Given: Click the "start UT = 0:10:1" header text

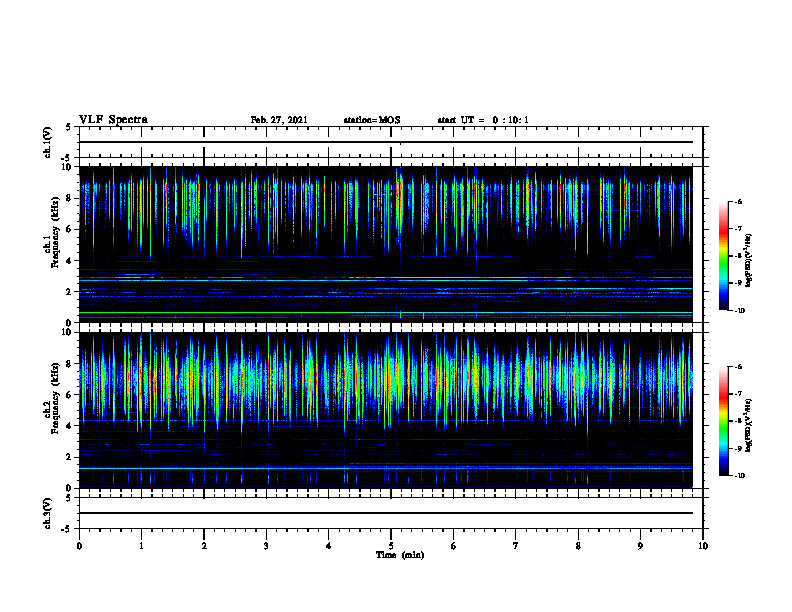Looking at the screenshot, I should click(483, 120).
